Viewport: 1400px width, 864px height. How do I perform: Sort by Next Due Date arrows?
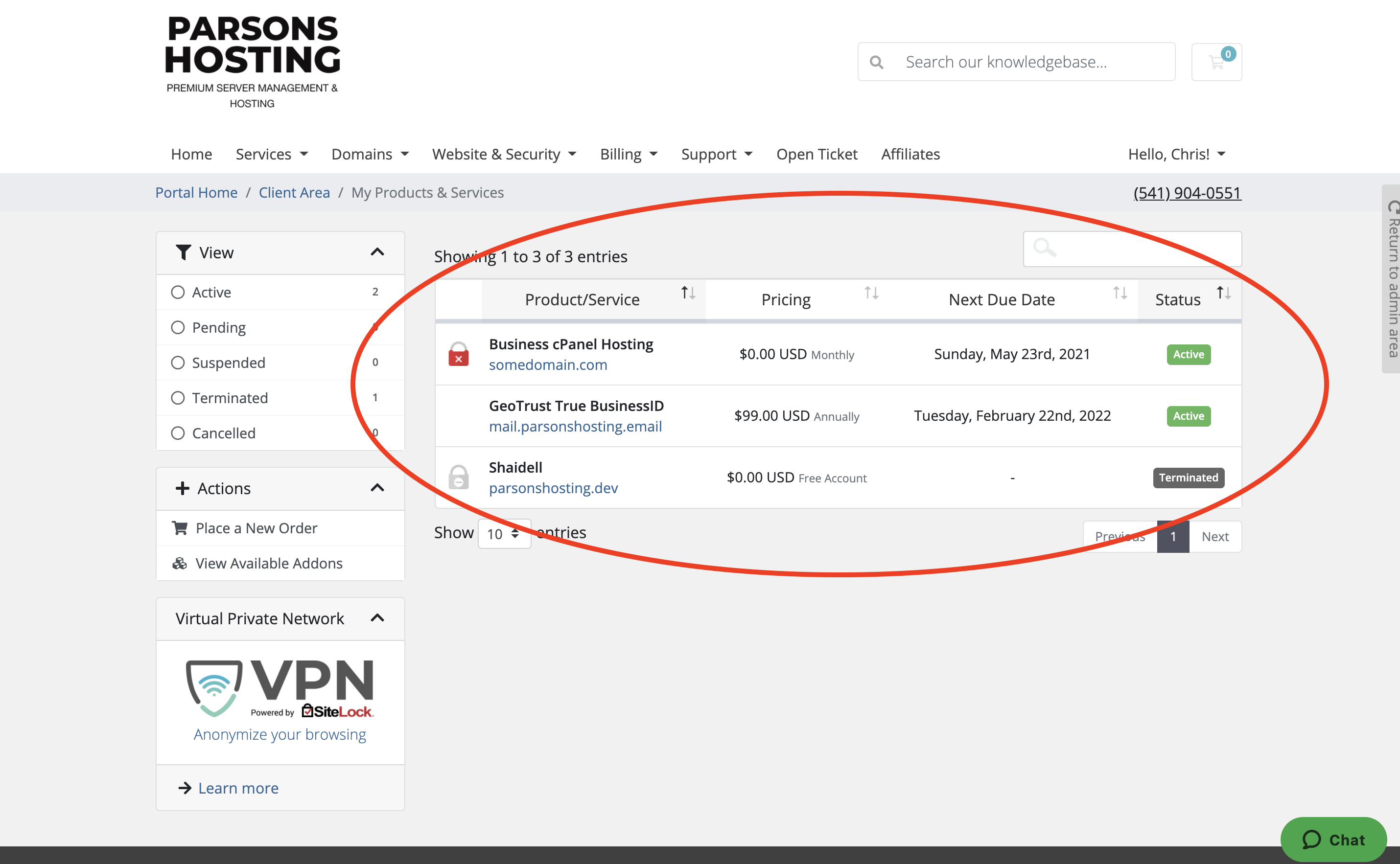tap(1120, 293)
